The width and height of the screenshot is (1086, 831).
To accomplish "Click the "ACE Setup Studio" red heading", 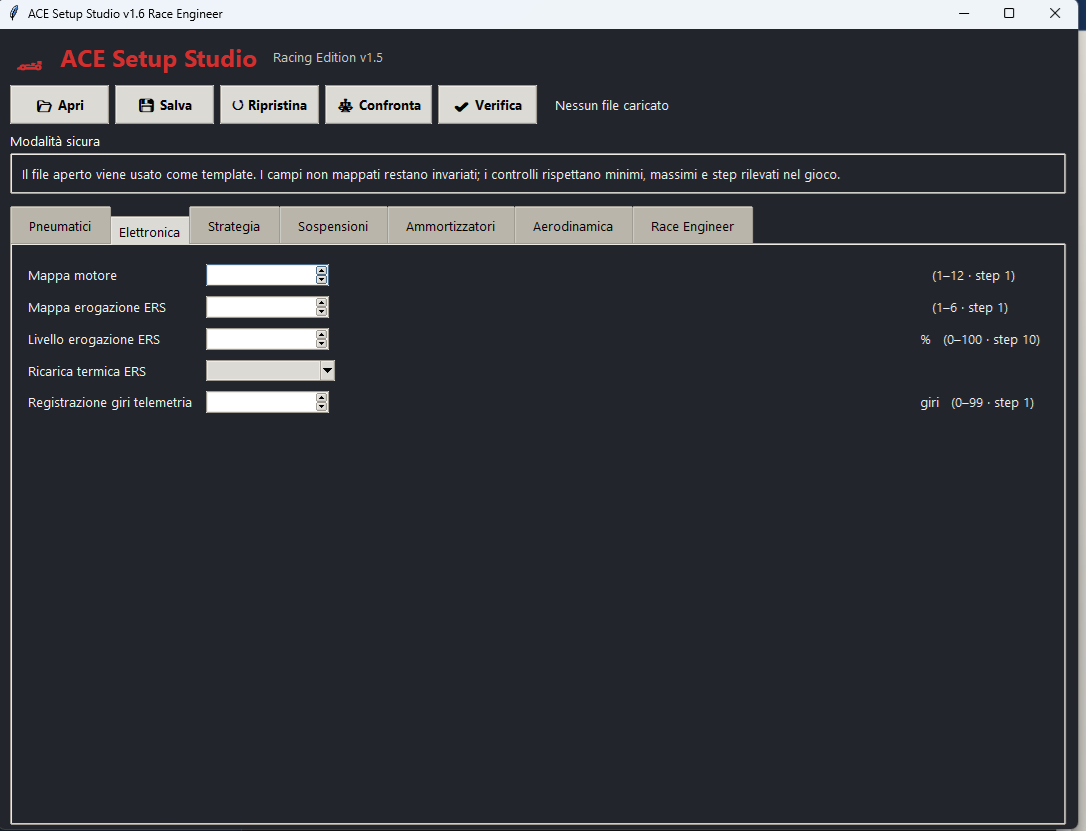I will [x=159, y=59].
